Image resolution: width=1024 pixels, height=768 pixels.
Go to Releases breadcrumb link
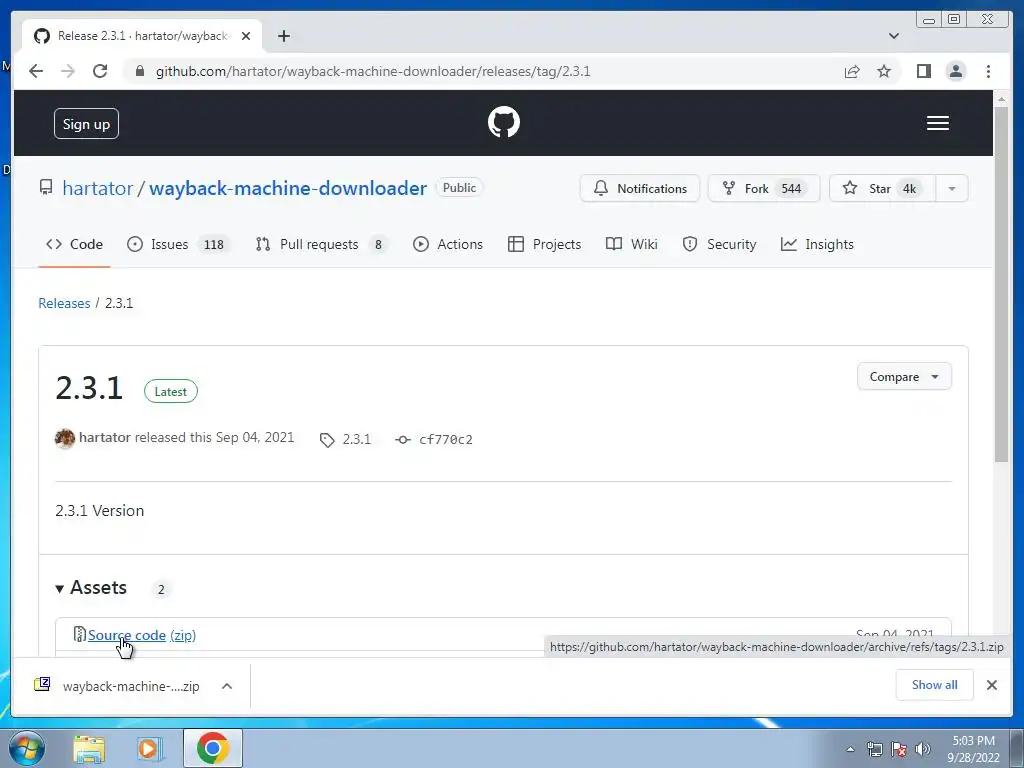(64, 303)
